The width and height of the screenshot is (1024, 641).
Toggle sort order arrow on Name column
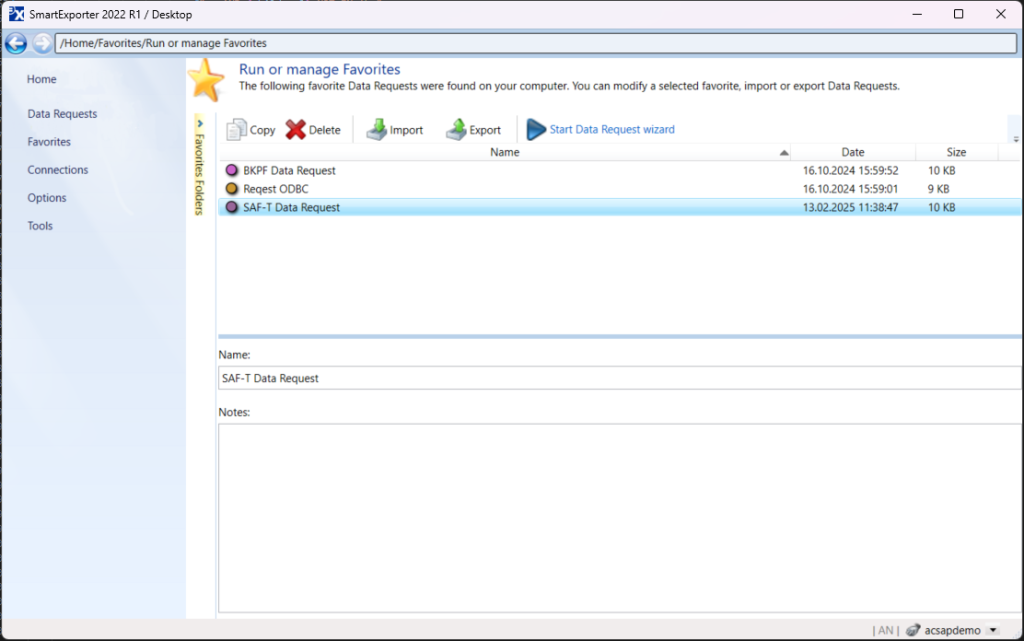(x=784, y=153)
